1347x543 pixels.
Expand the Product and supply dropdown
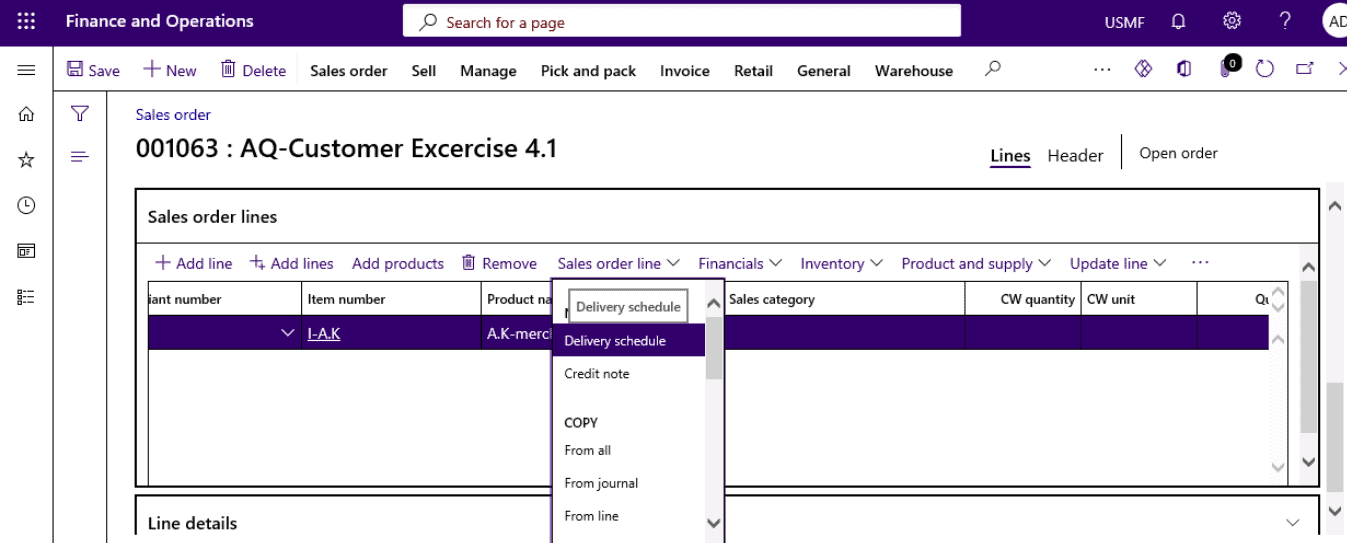pos(976,263)
